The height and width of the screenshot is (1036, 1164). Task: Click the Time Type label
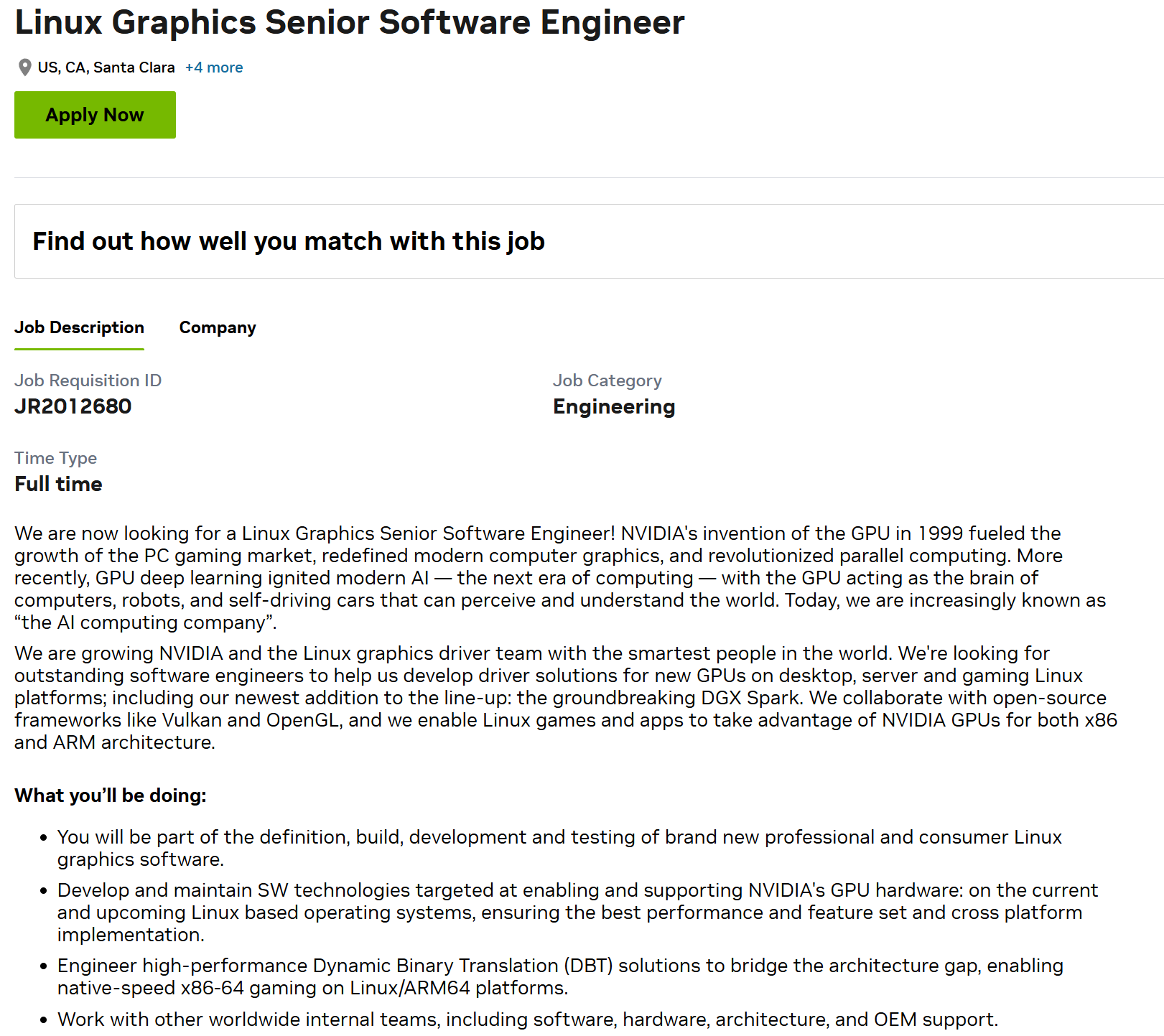[55, 458]
